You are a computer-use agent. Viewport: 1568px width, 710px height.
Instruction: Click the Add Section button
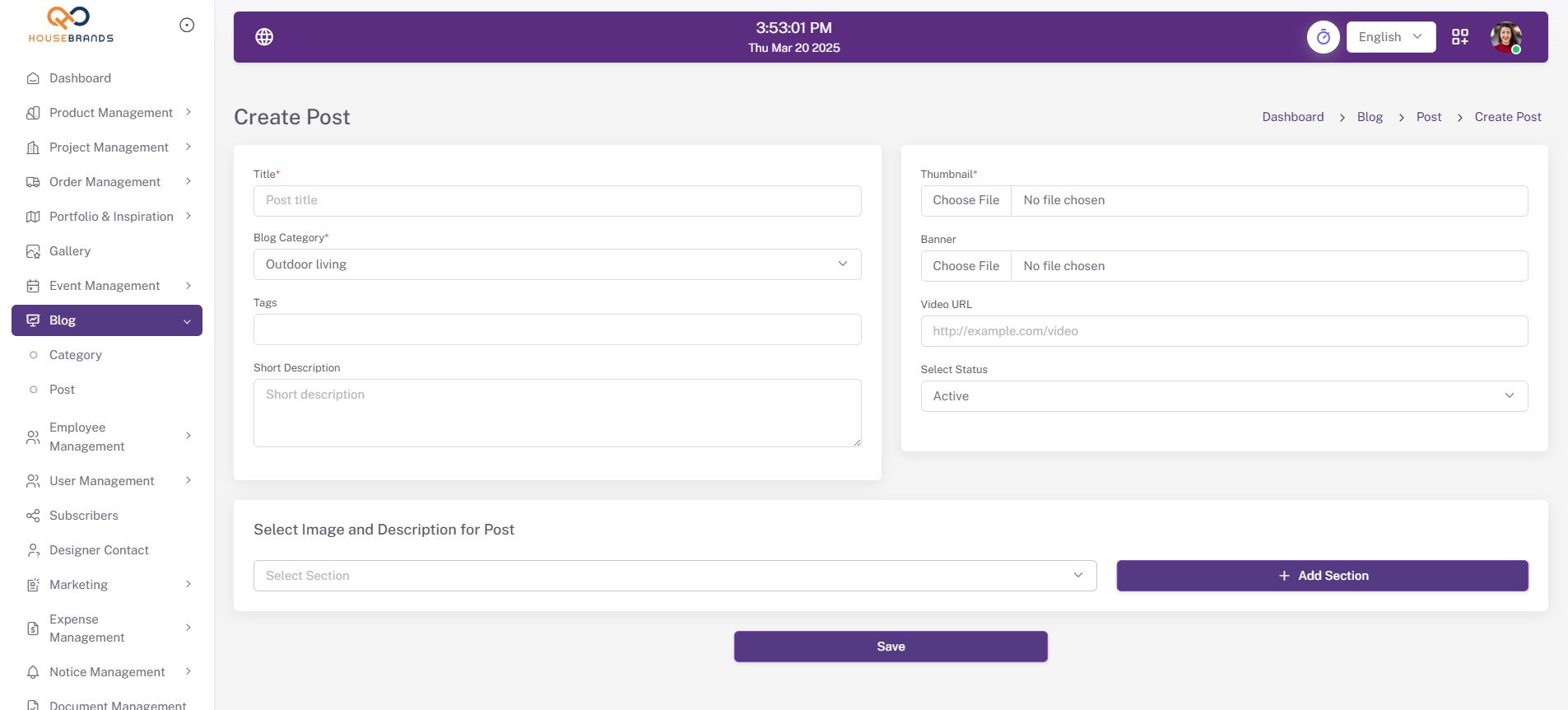pos(1322,576)
